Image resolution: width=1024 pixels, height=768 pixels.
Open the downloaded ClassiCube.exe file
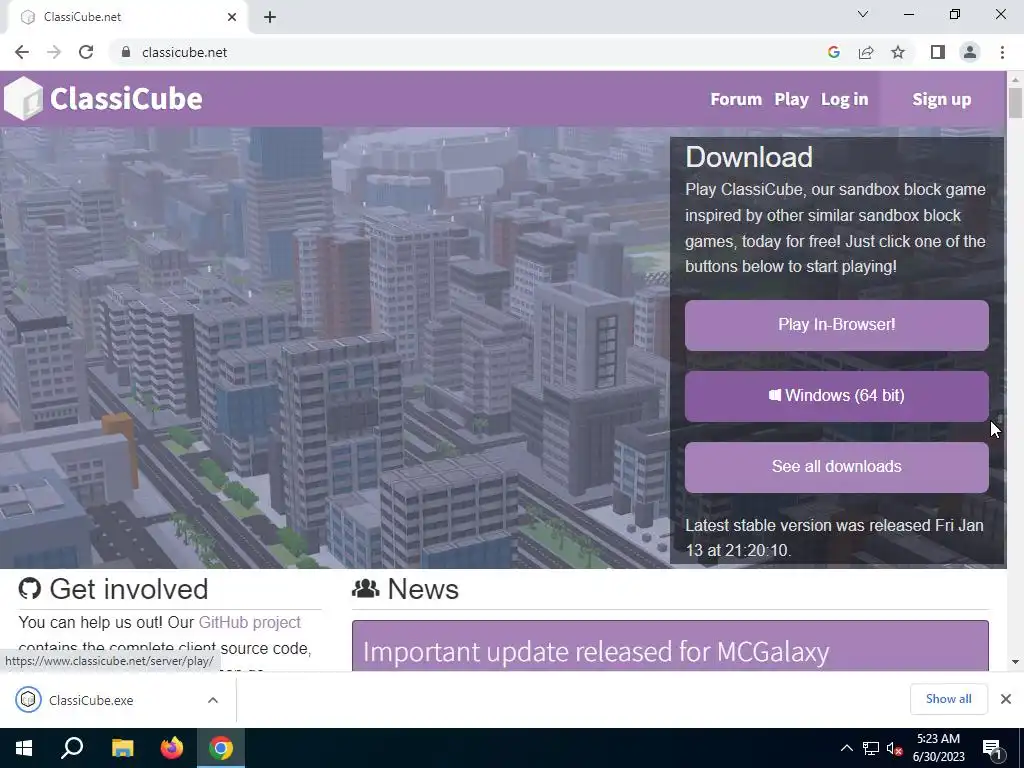91,700
